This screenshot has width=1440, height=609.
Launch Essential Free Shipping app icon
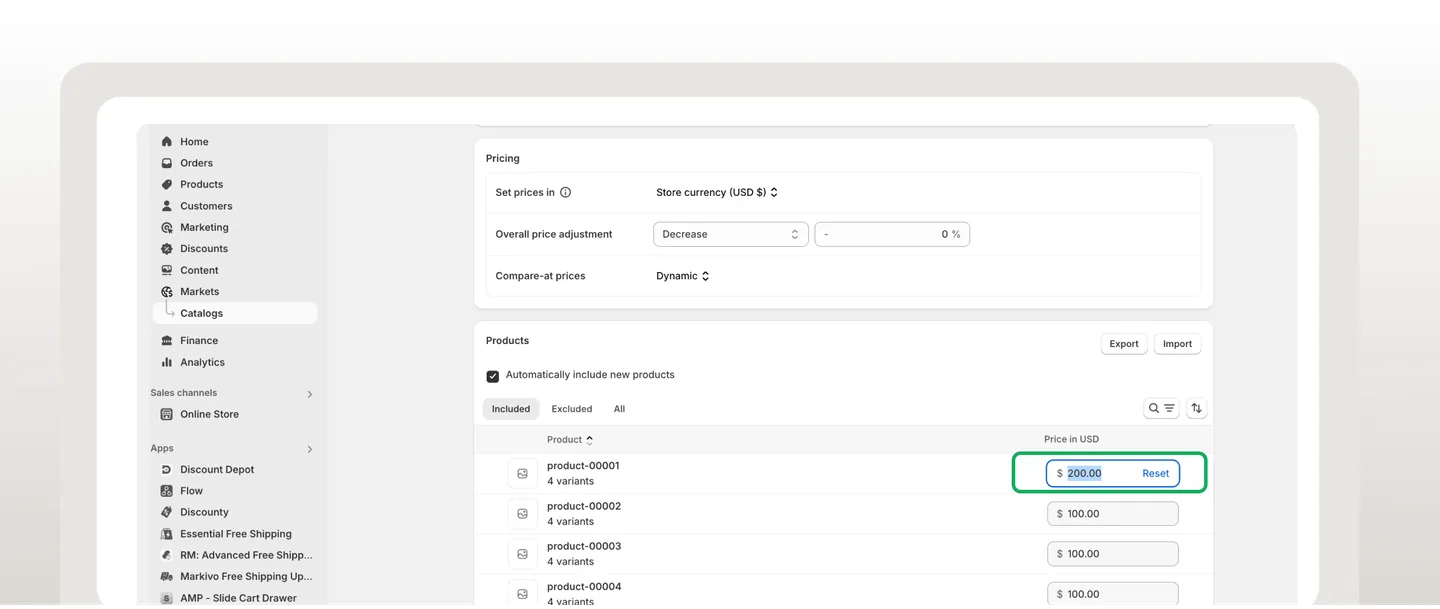[x=167, y=534]
